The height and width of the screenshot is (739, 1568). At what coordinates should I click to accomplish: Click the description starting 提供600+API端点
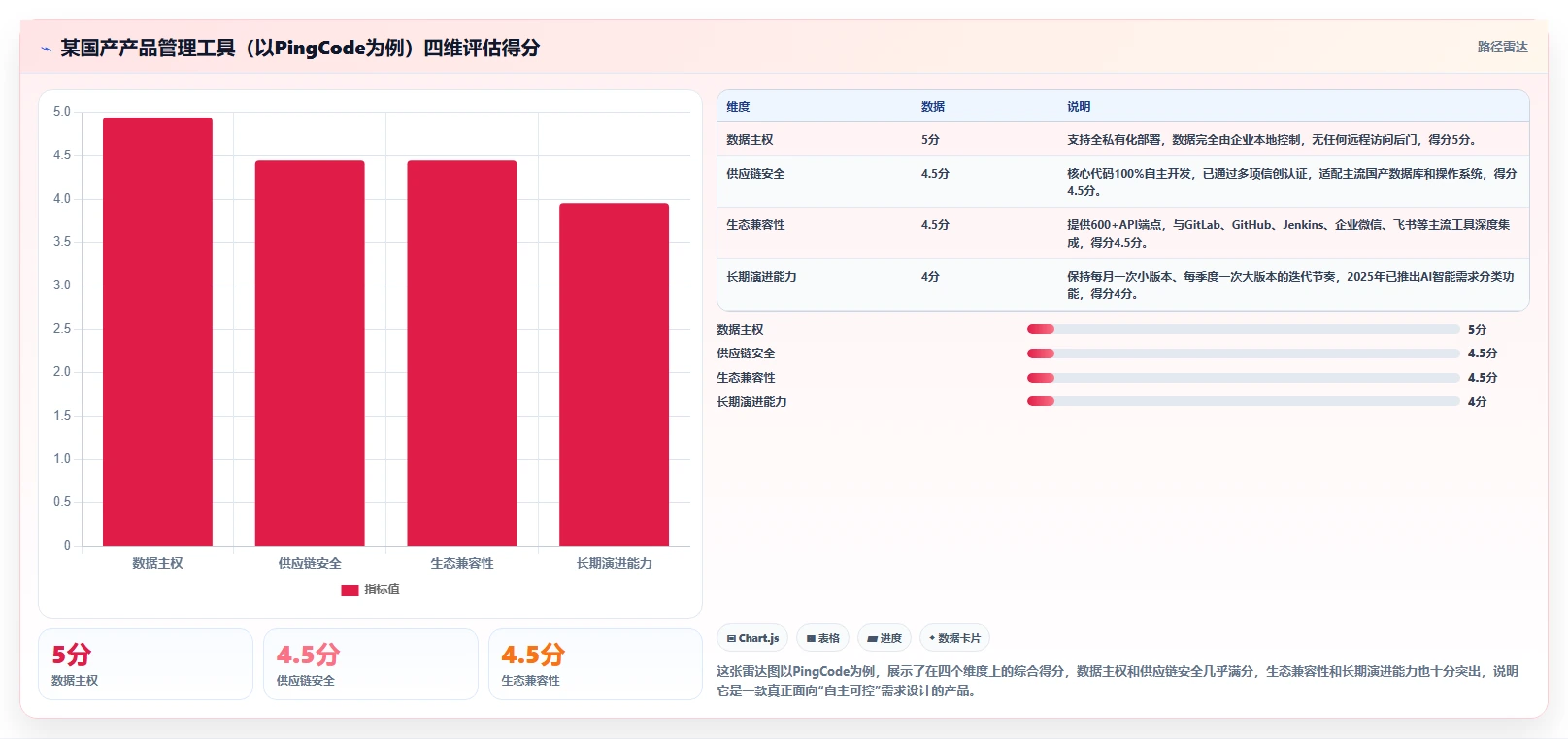click(x=1289, y=234)
